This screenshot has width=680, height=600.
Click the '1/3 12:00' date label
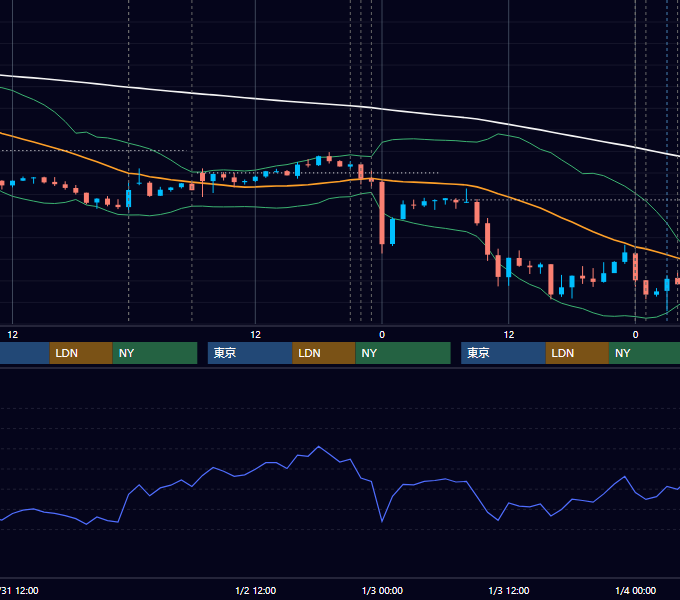click(x=509, y=590)
